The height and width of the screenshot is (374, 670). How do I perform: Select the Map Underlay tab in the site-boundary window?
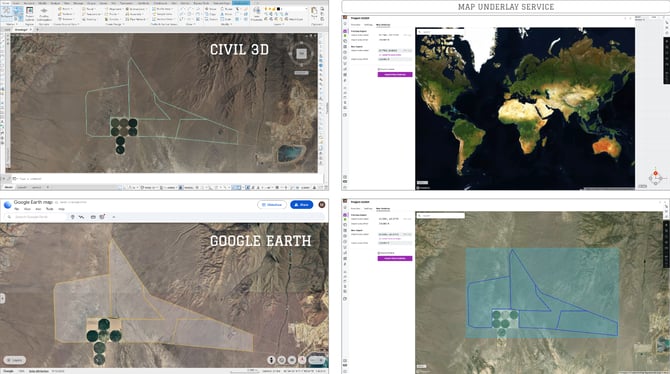click(383, 209)
